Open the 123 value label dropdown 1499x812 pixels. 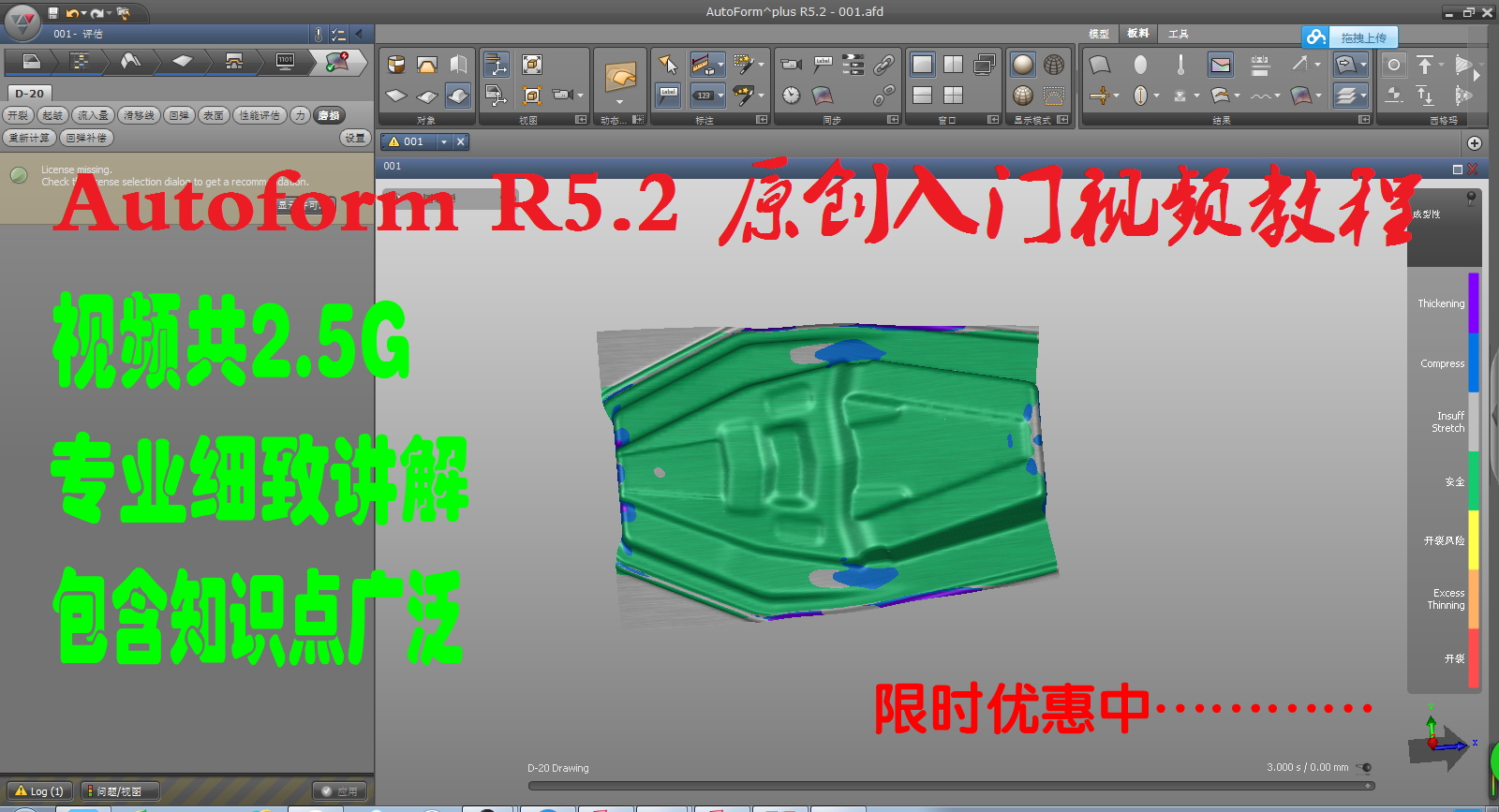point(720,96)
